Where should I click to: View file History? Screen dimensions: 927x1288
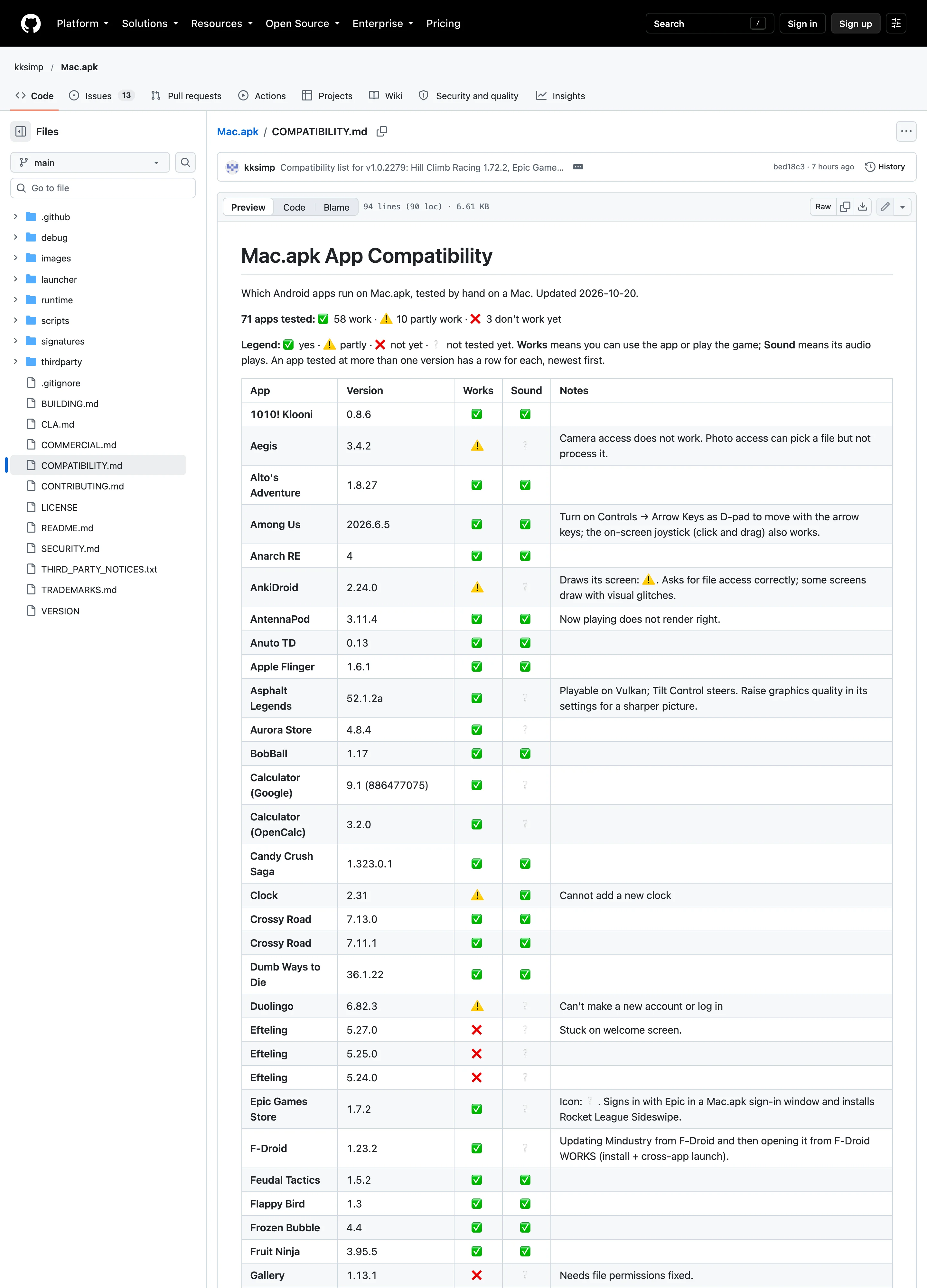tap(885, 167)
